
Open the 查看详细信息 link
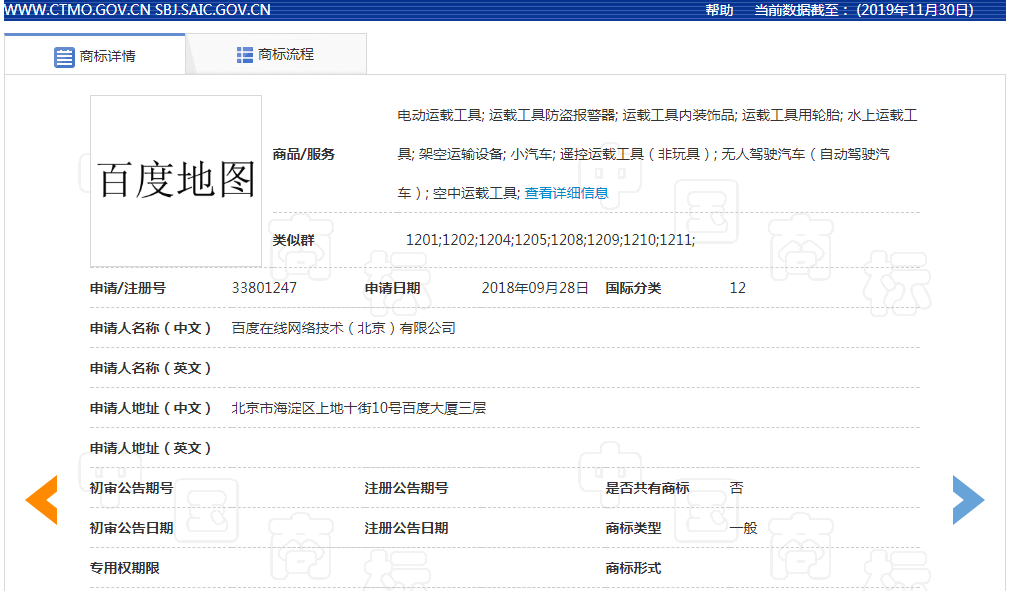[x=566, y=193]
